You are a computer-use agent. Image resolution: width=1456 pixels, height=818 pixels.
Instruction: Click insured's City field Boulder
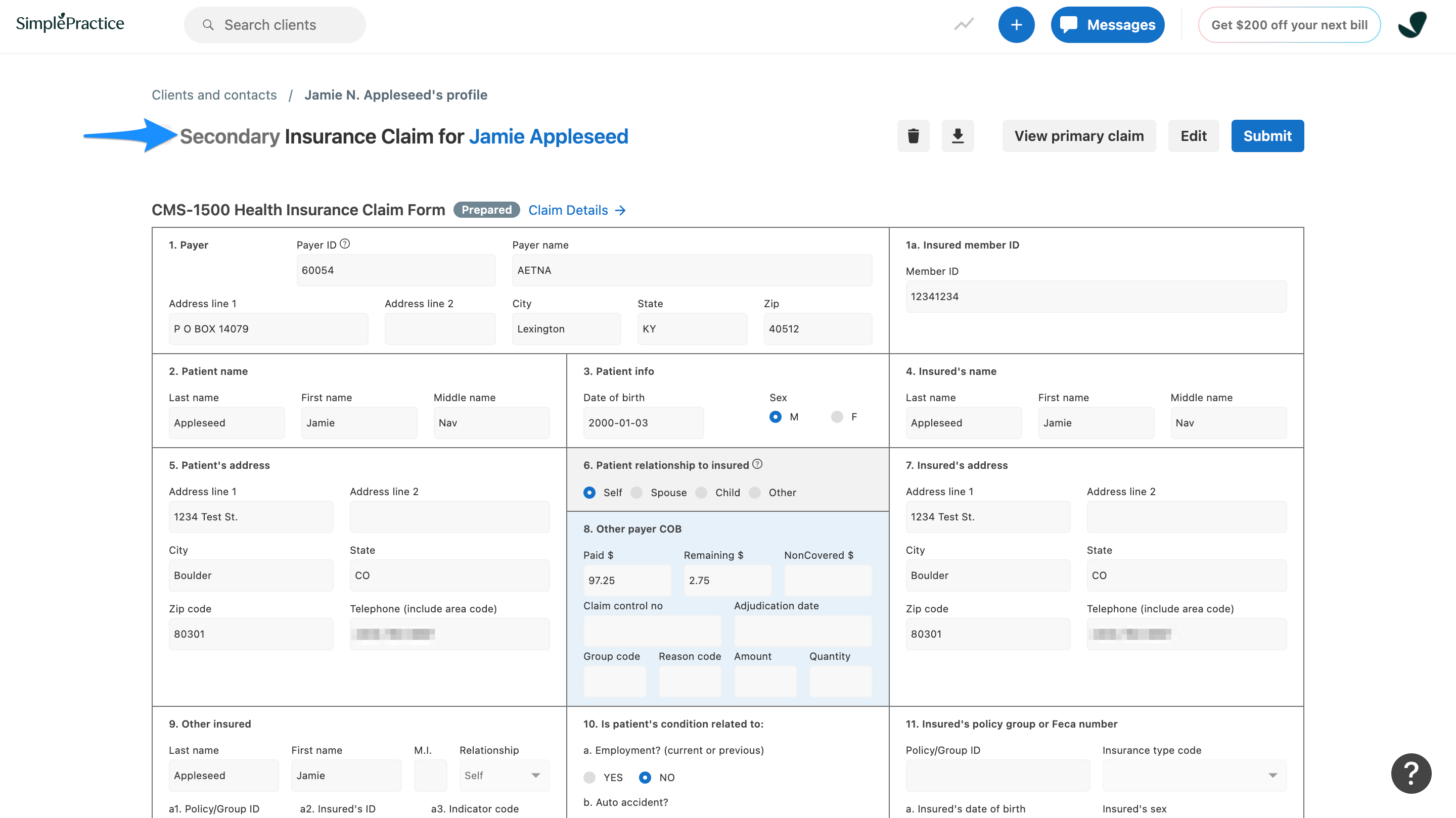(x=988, y=575)
